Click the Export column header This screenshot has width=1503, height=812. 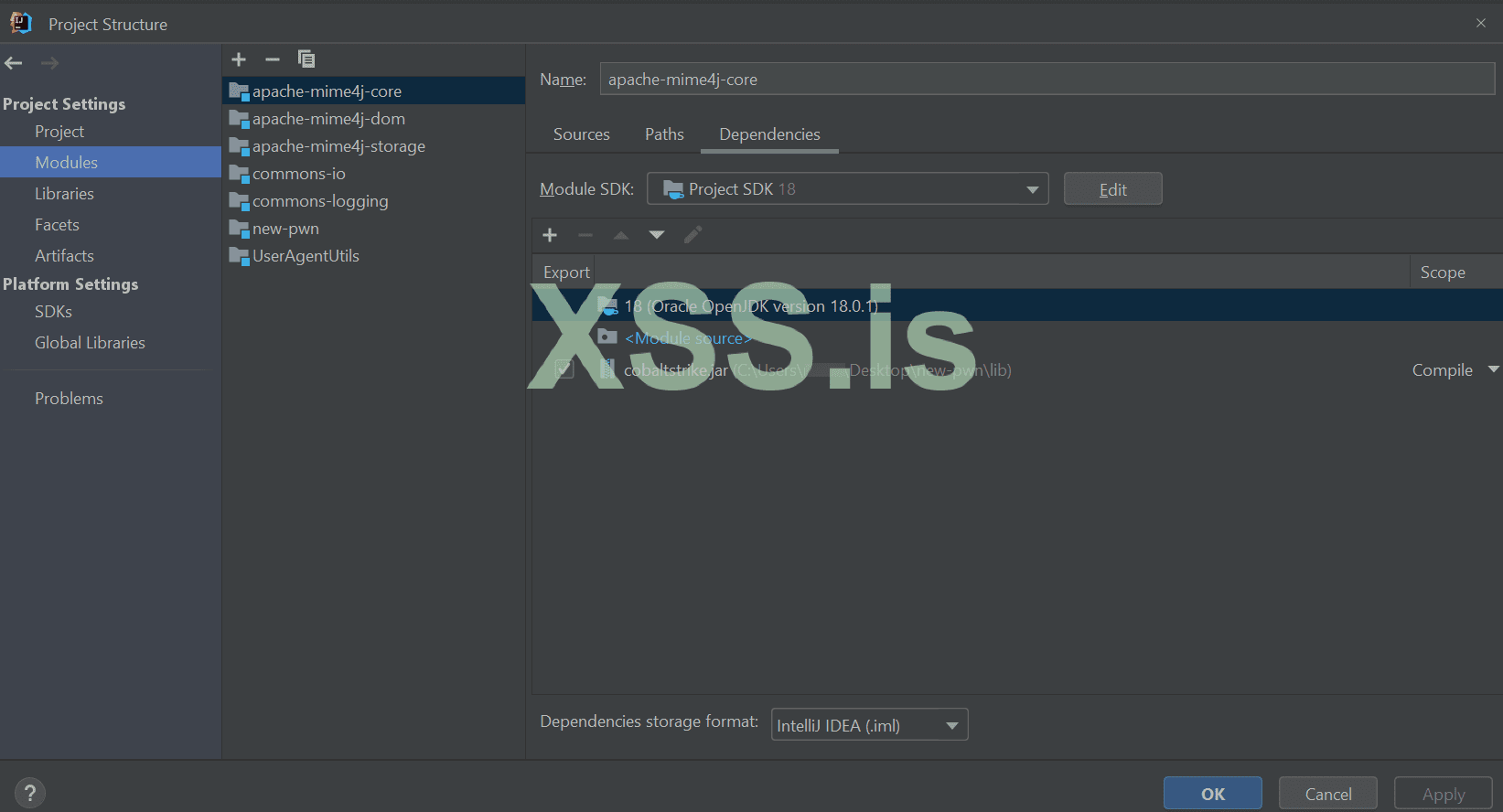coord(566,272)
